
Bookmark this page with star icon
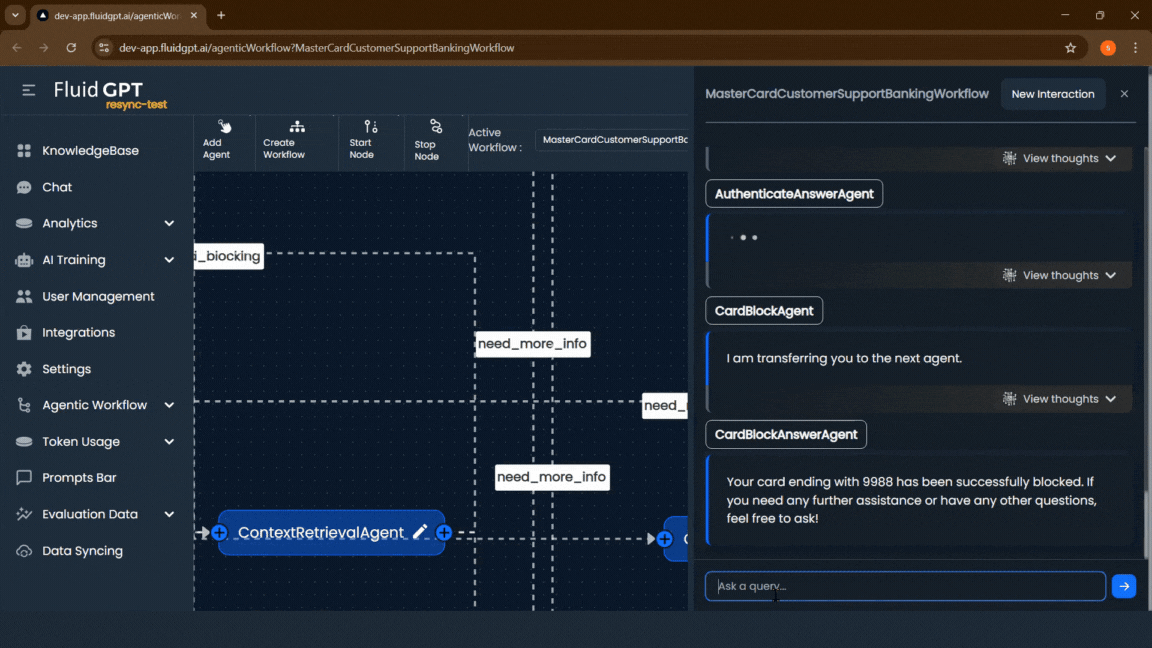point(1070,48)
